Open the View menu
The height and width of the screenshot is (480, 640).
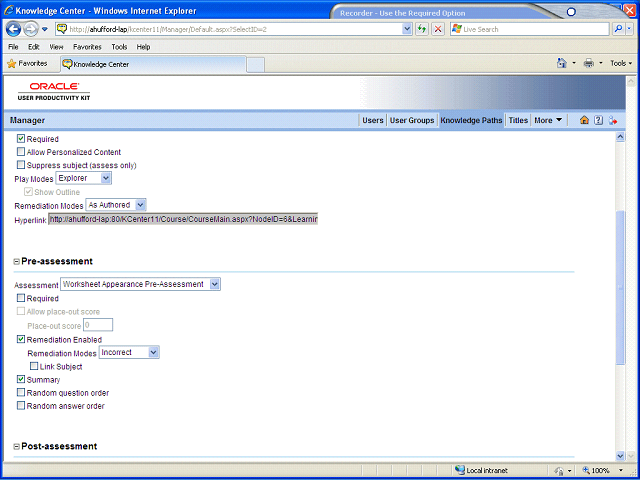(56, 47)
